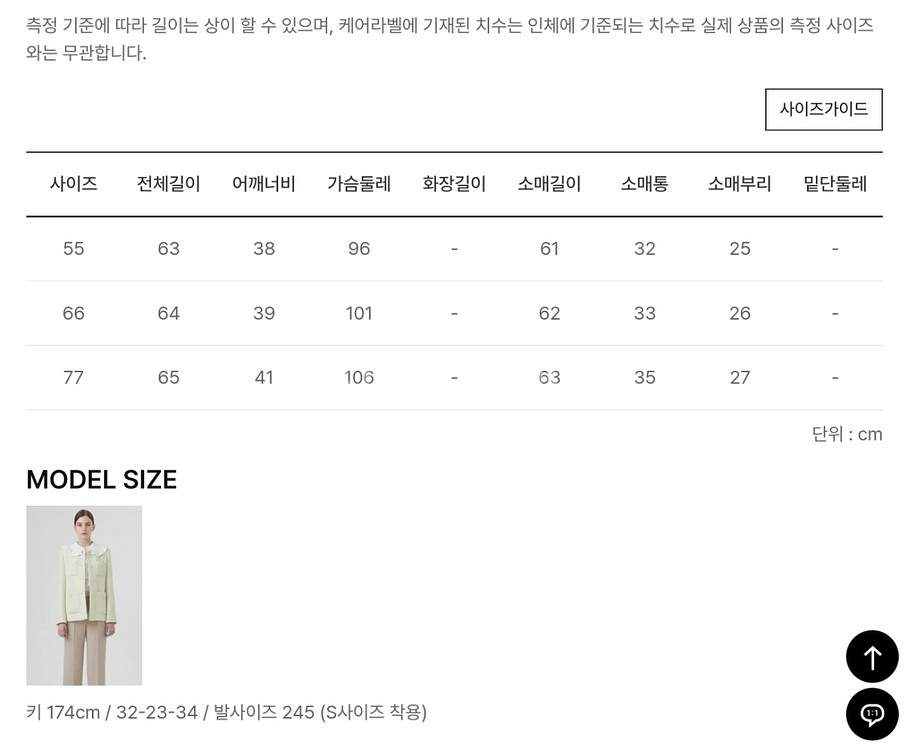Click the 어깨너비 column header
Screen dimensions: 909x750
[264, 184]
